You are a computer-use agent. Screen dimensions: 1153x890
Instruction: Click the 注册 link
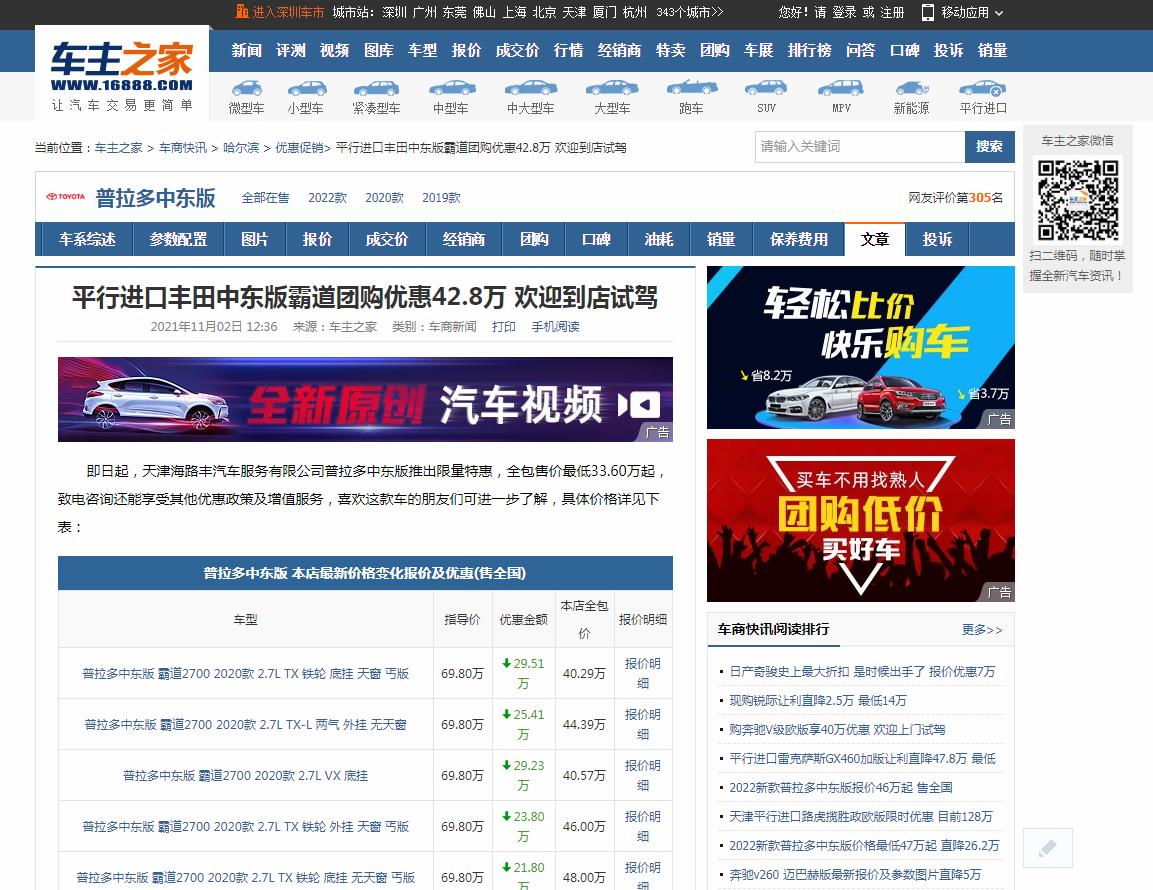point(892,13)
